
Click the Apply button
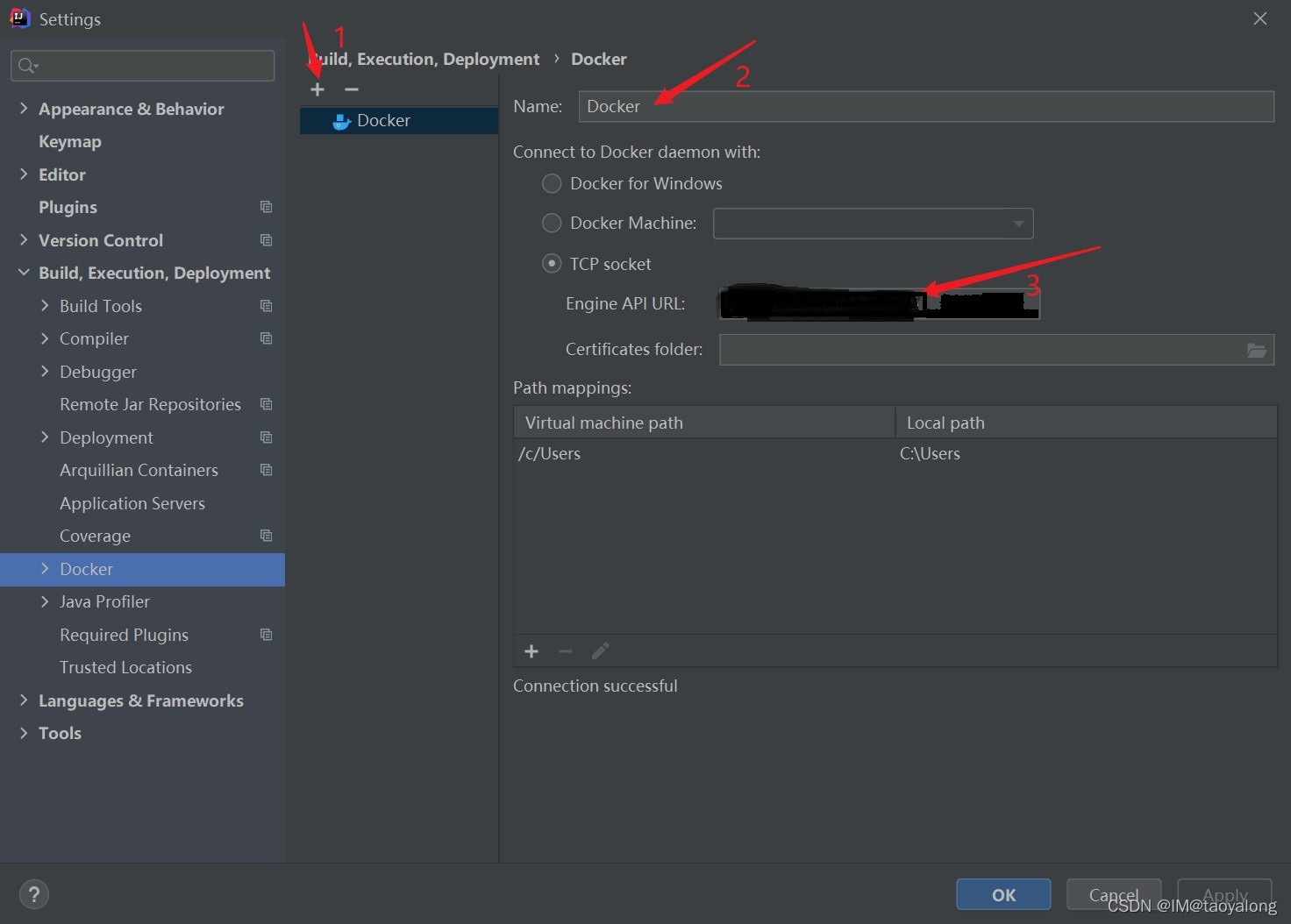tap(1224, 895)
